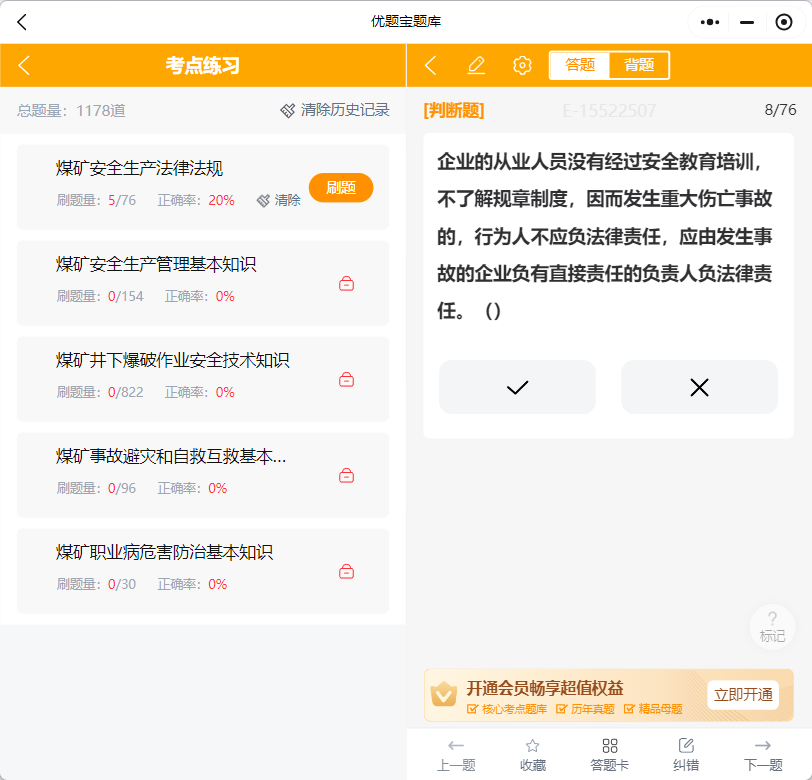Screen dimensions: 812x780
Task: Go to 上一题 previous question
Action: click(x=456, y=755)
